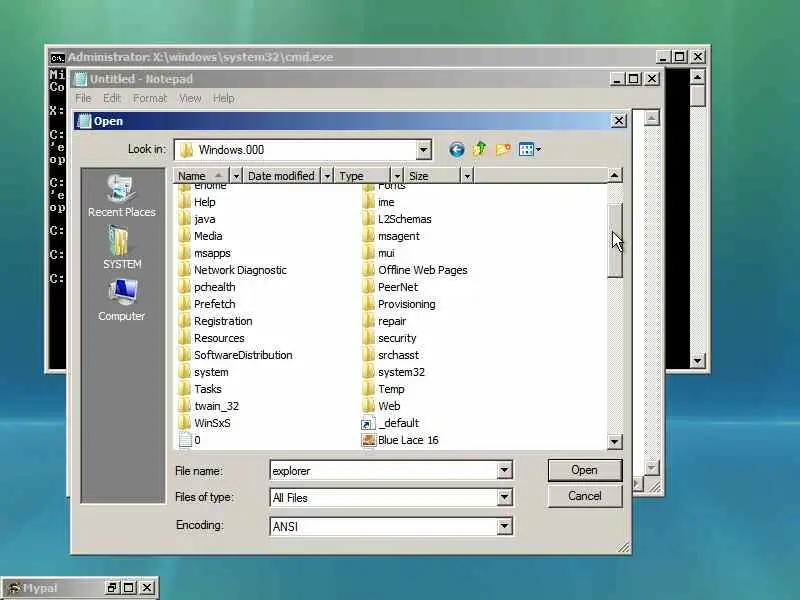The height and width of the screenshot is (600, 800).
Task: Select the Resources folder
Action: click(x=212, y=338)
